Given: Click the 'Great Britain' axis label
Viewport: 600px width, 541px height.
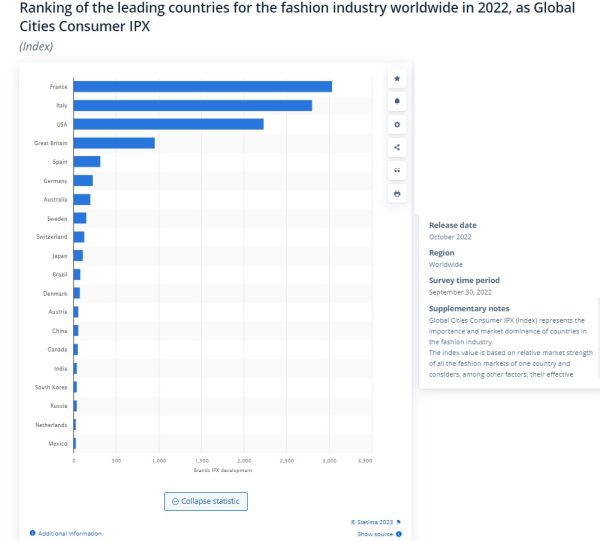Looking at the screenshot, I should click(x=51, y=143).
